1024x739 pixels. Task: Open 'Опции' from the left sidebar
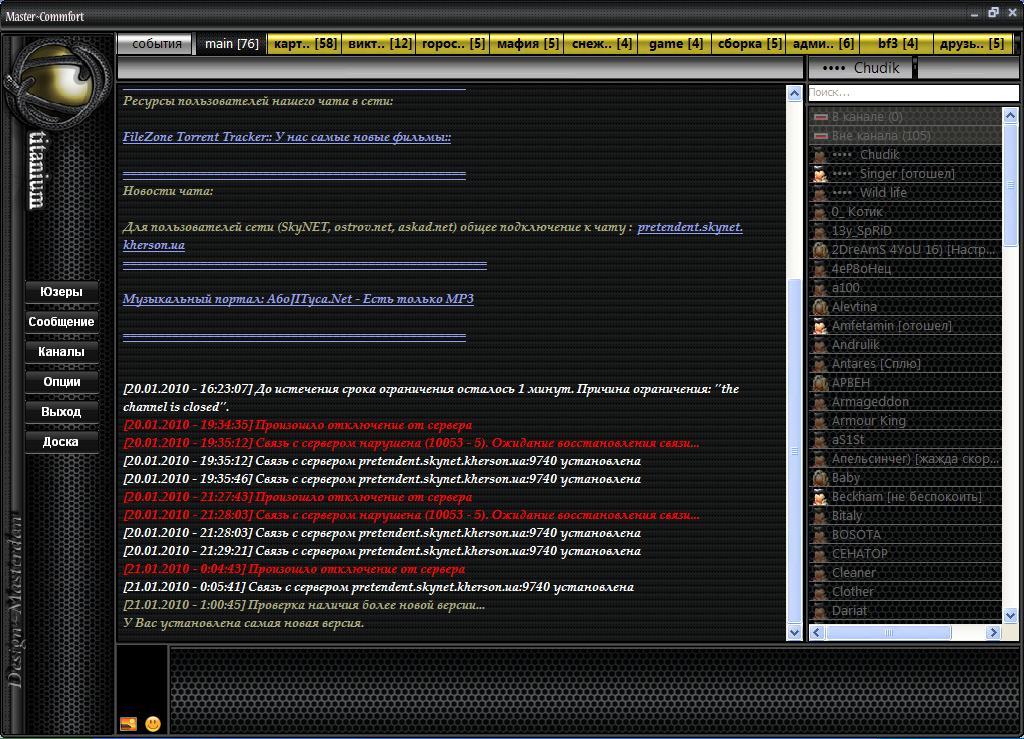pos(61,382)
